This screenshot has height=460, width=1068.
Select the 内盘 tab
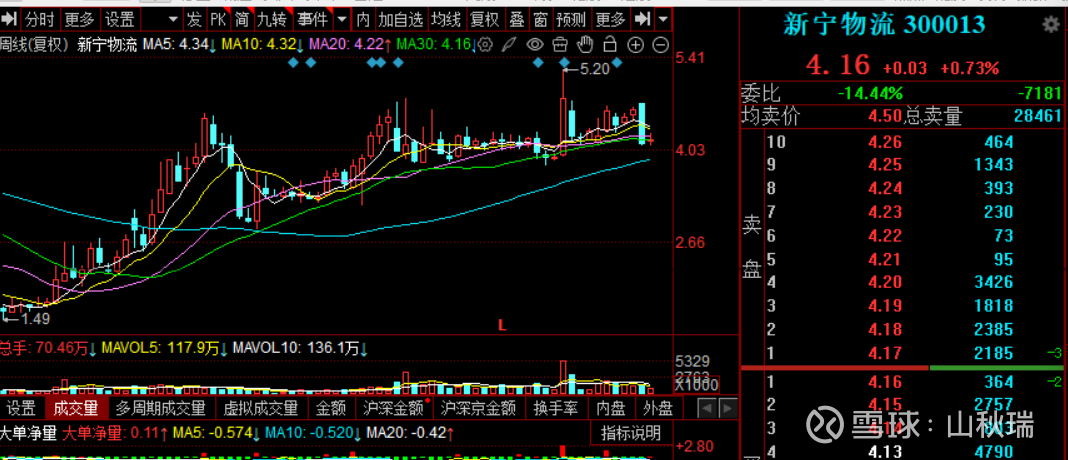pos(611,409)
